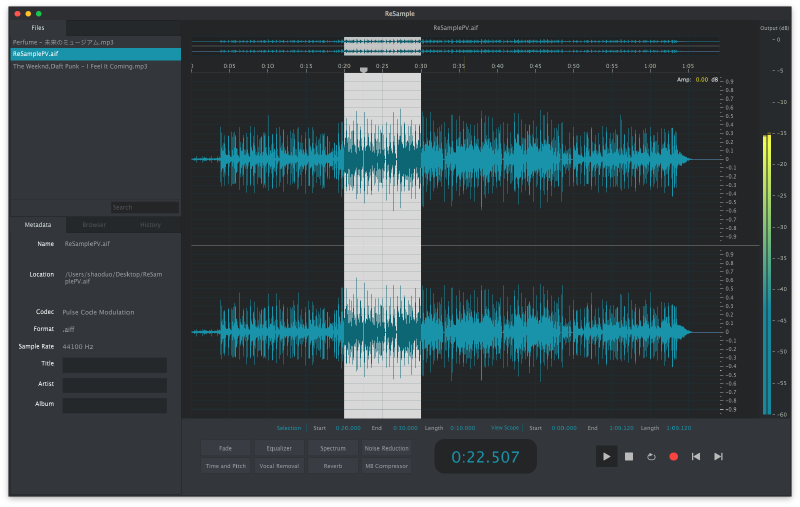Switch to the History tab
Screen dimensions: 800x507
click(x=151, y=225)
